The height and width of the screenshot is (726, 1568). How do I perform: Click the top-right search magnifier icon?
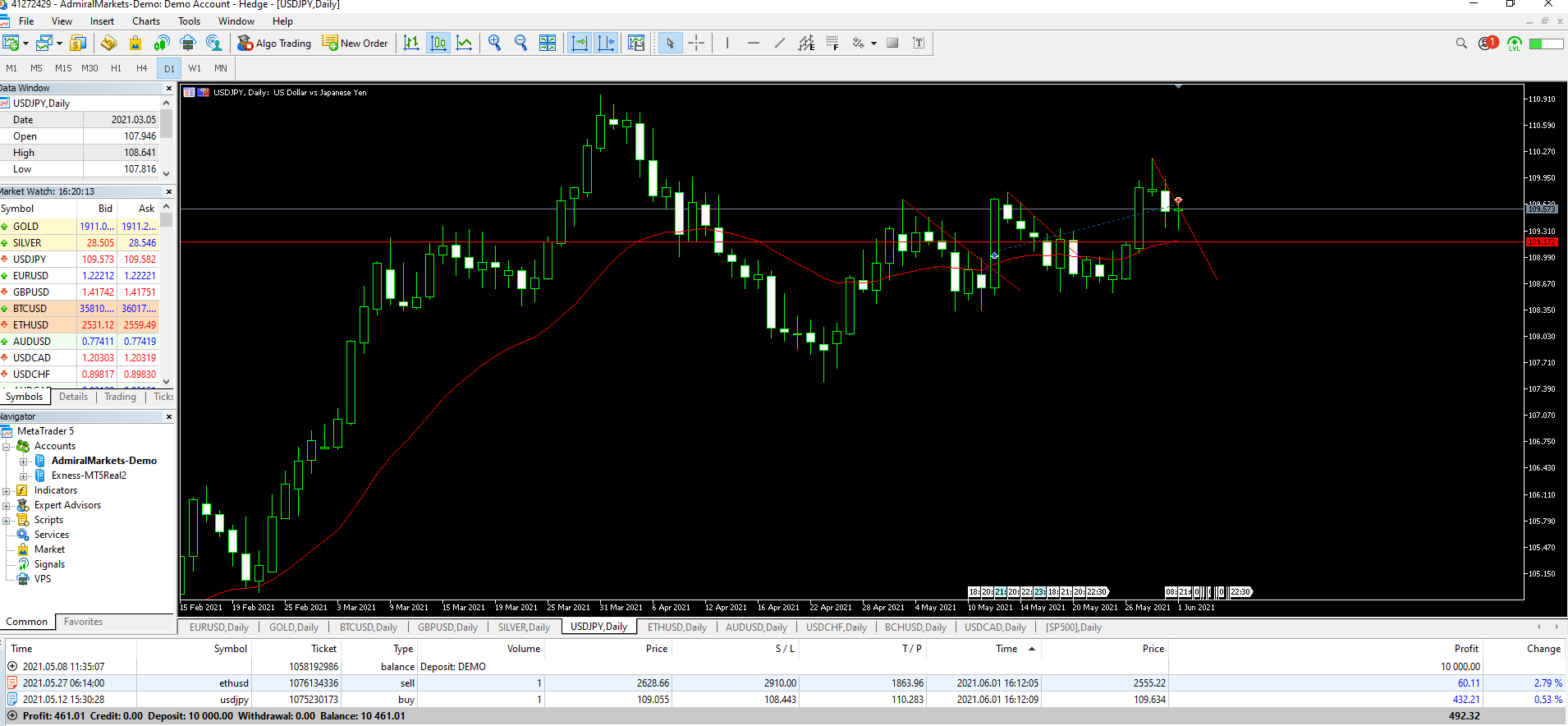1461,43
